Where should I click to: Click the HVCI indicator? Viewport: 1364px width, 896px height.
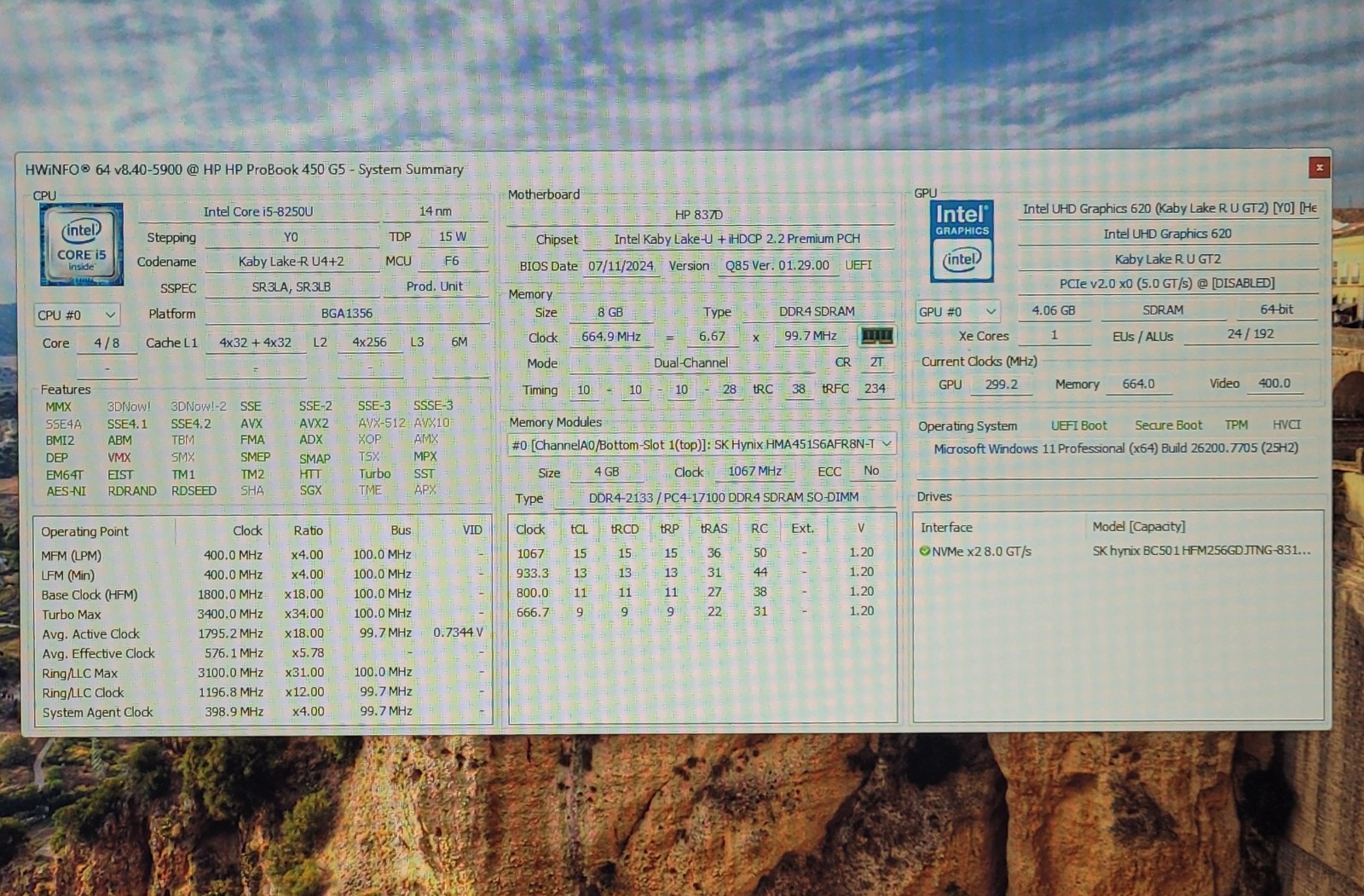point(1286,425)
